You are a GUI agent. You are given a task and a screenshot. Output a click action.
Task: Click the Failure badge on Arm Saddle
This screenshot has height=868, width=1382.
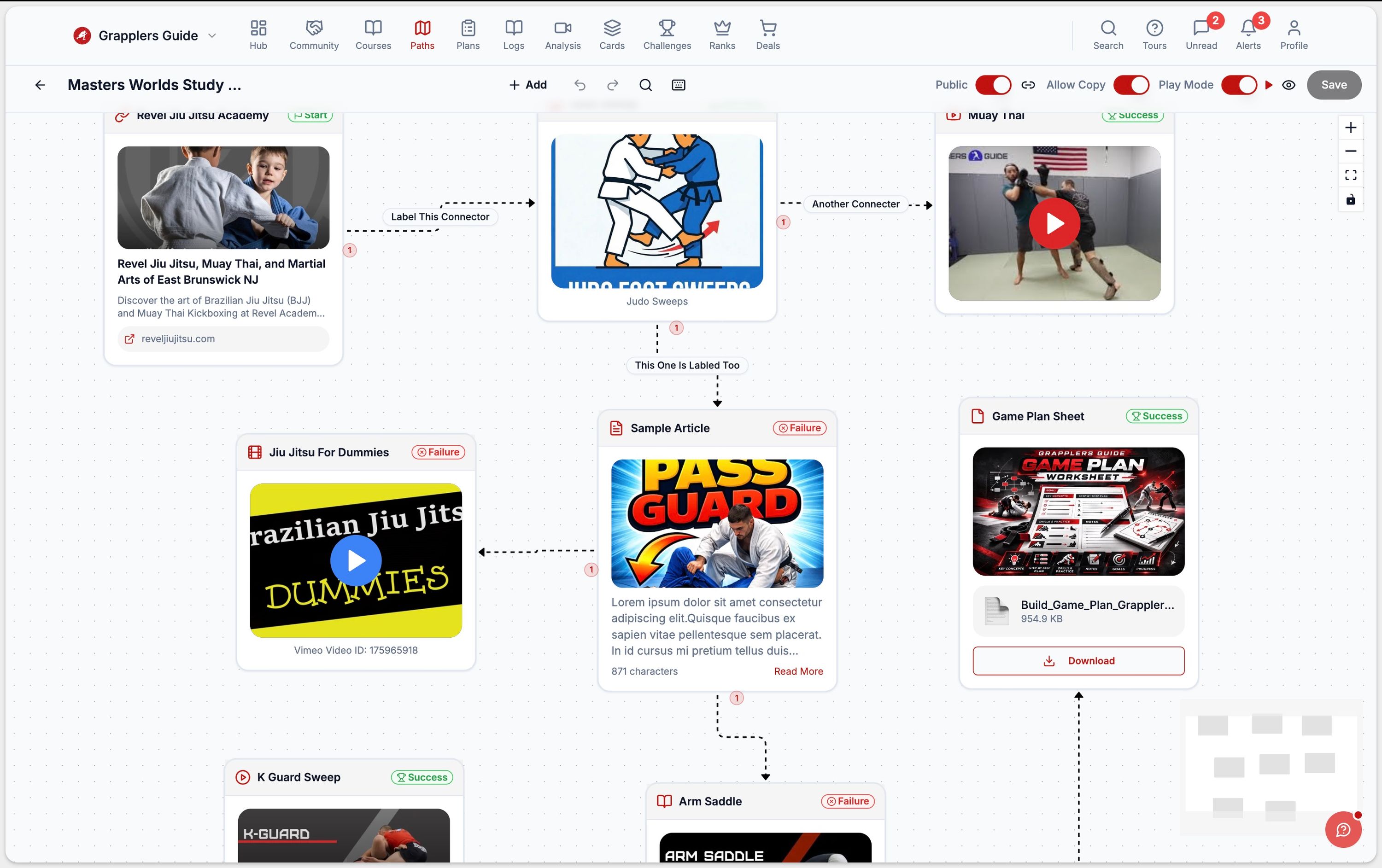tap(848, 801)
